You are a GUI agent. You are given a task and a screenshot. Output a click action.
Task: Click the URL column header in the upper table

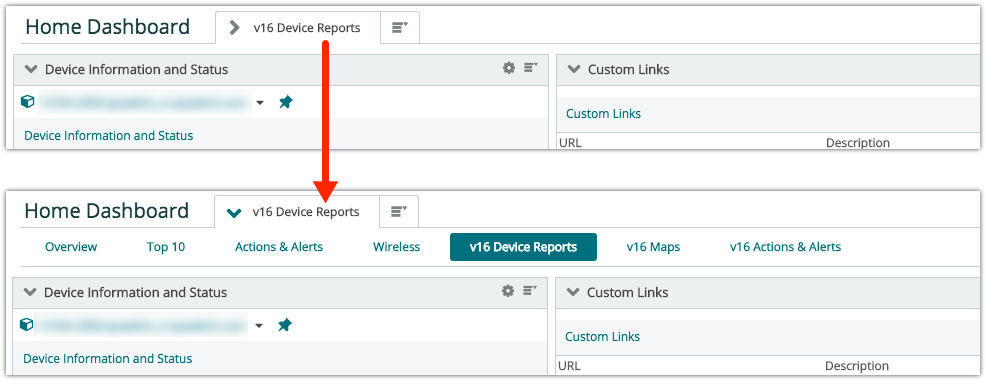570,143
